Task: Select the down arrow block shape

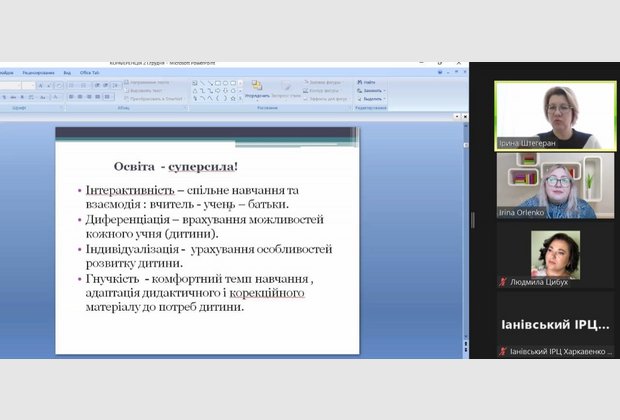Action: click(225, 91)
